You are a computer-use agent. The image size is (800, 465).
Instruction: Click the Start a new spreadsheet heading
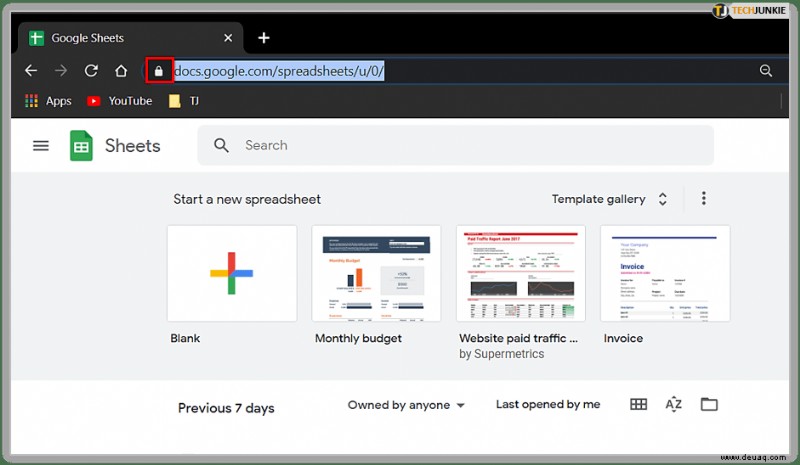point(247,199)
